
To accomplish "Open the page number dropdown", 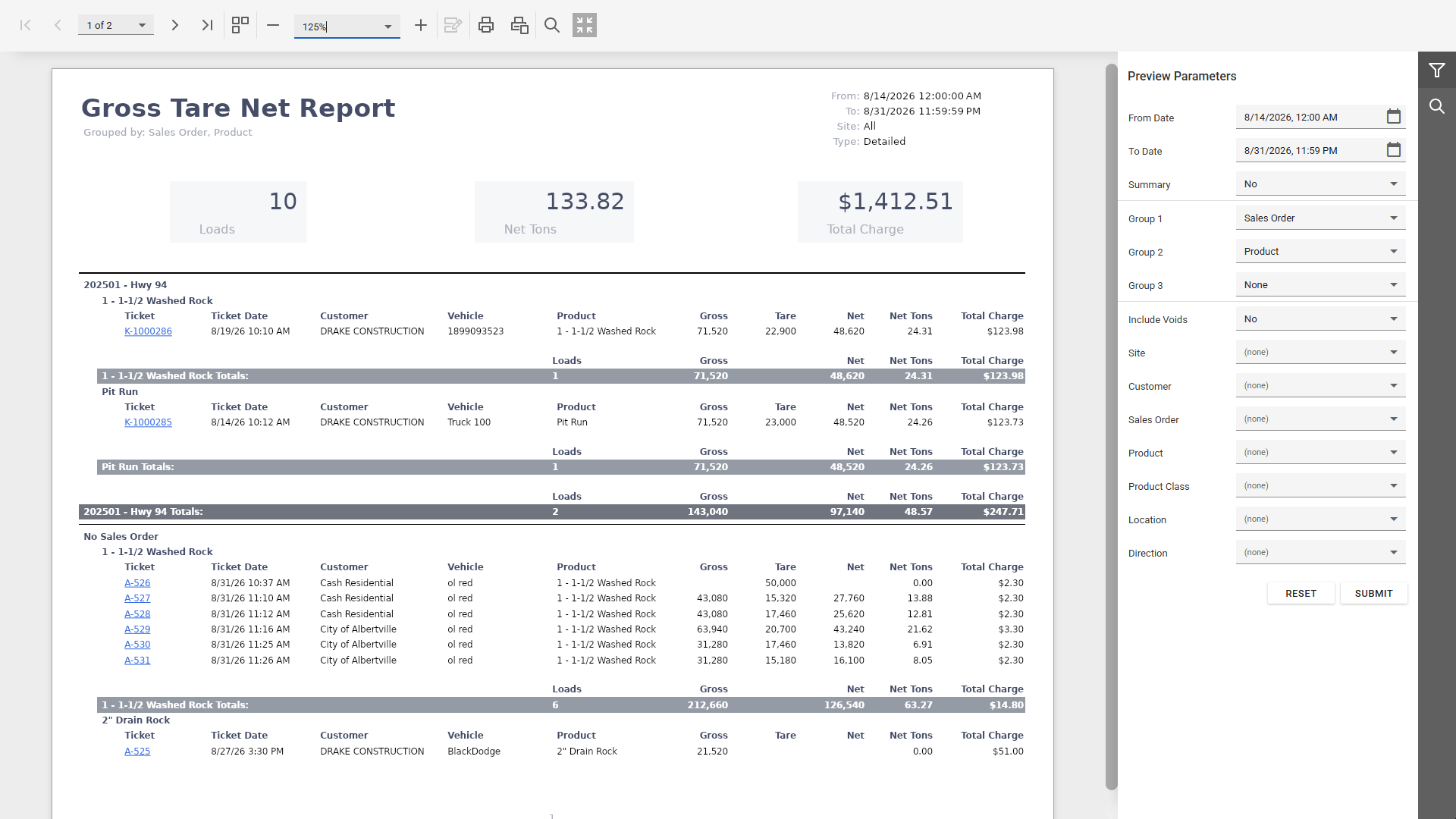I will (142, 25).
